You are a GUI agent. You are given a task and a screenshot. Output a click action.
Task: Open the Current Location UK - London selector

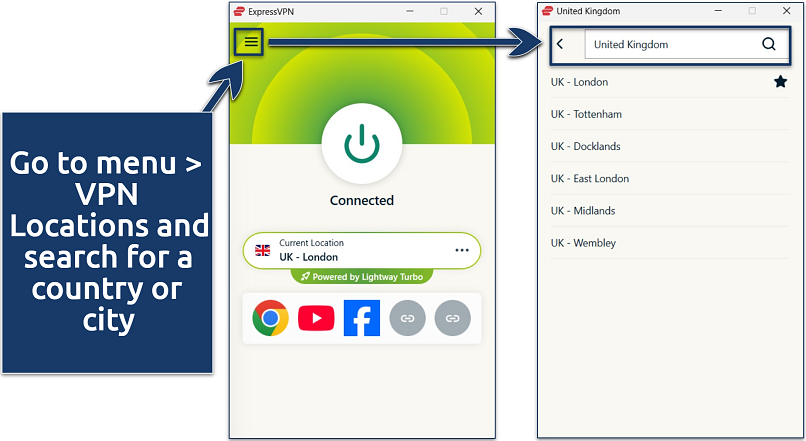coord(362,250)
